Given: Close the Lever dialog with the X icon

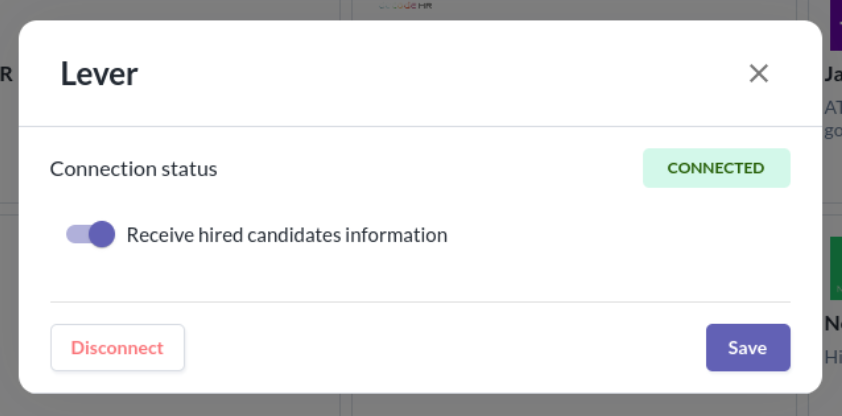Looking at the screenshot, I should (x=758, y=74).
